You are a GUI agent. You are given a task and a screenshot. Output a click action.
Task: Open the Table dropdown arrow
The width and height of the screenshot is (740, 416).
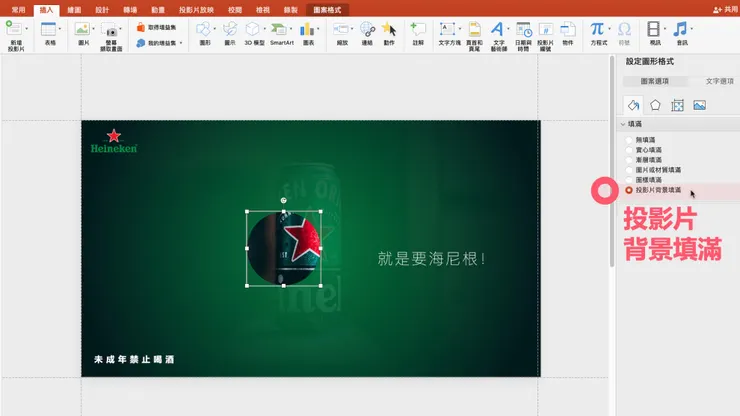click(x=60, y=29)
